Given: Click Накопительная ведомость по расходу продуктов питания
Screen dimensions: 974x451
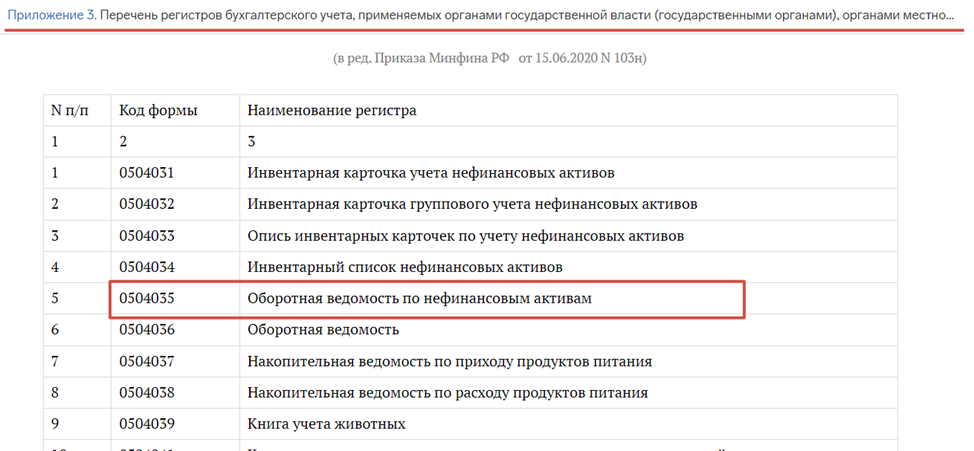Looking at the screenshot, I should click(448, 393).
